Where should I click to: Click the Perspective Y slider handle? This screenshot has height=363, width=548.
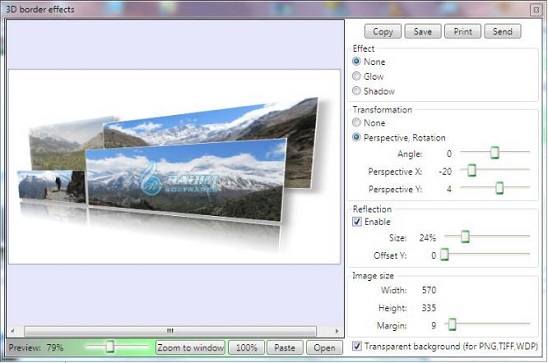pyautogui.click(x=499, y=188)
